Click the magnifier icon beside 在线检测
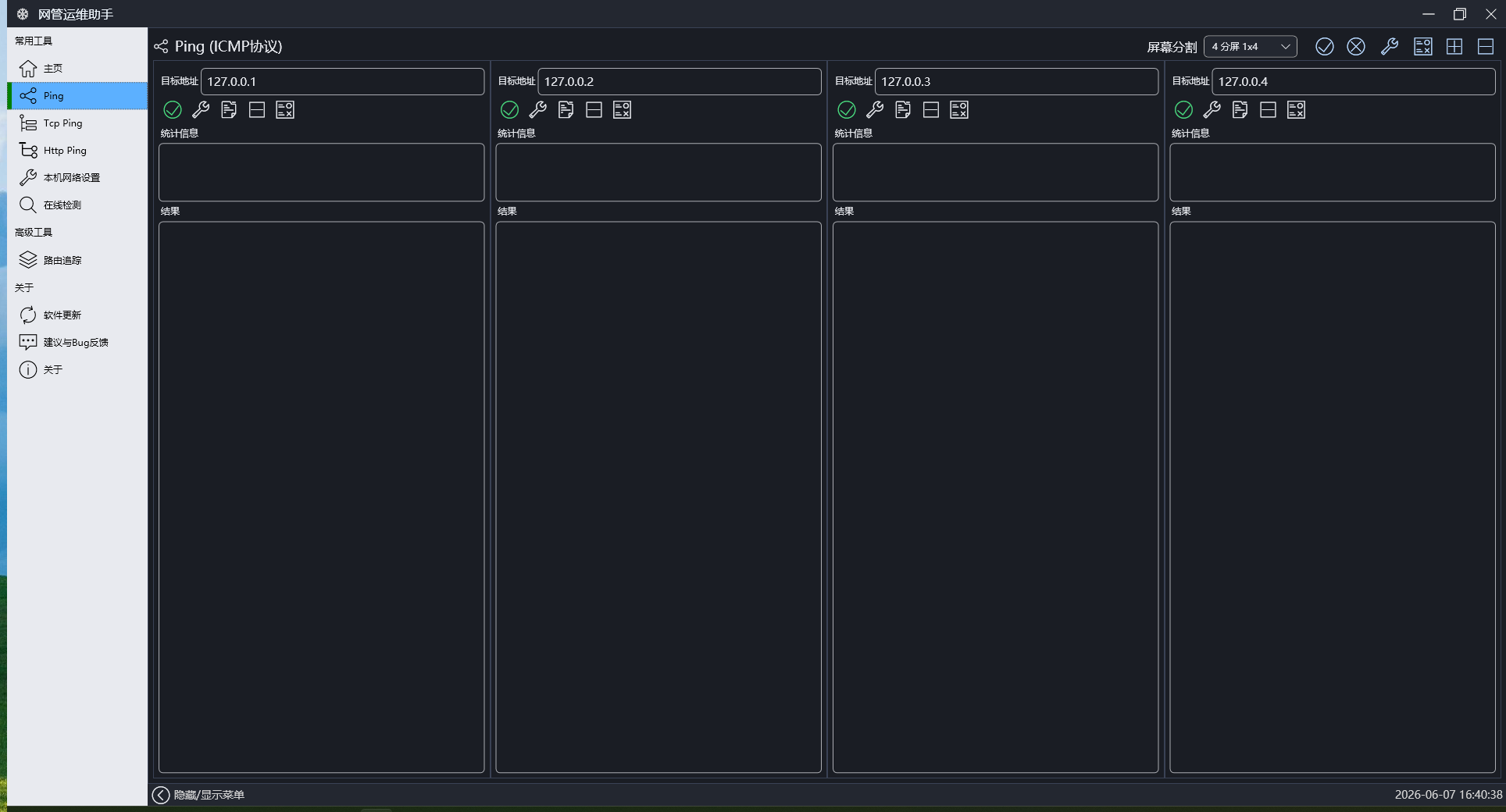Screen dimensions: 1506x812 pos(28,205)
